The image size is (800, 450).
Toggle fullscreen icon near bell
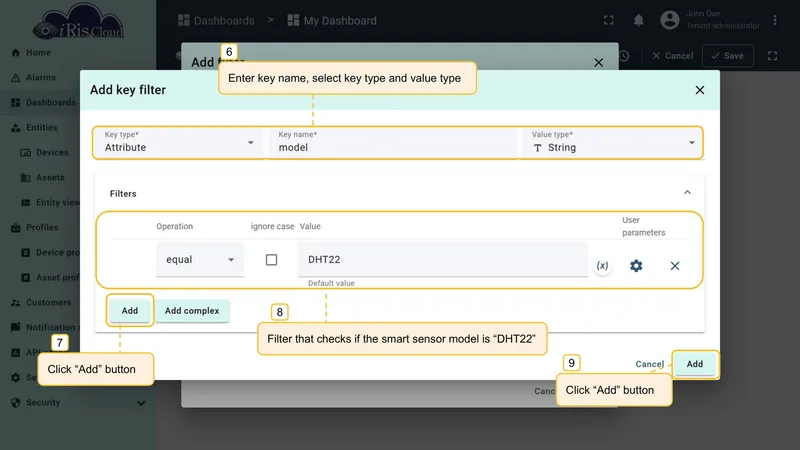tap(609, 20)
